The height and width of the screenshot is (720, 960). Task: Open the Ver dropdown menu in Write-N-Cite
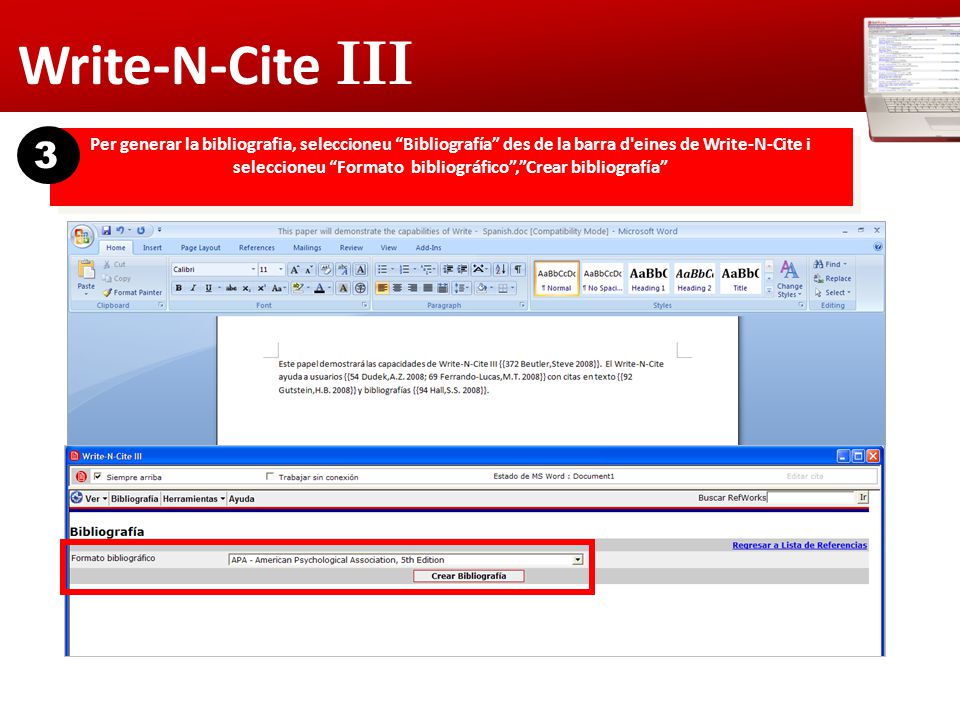pos(96,499)
